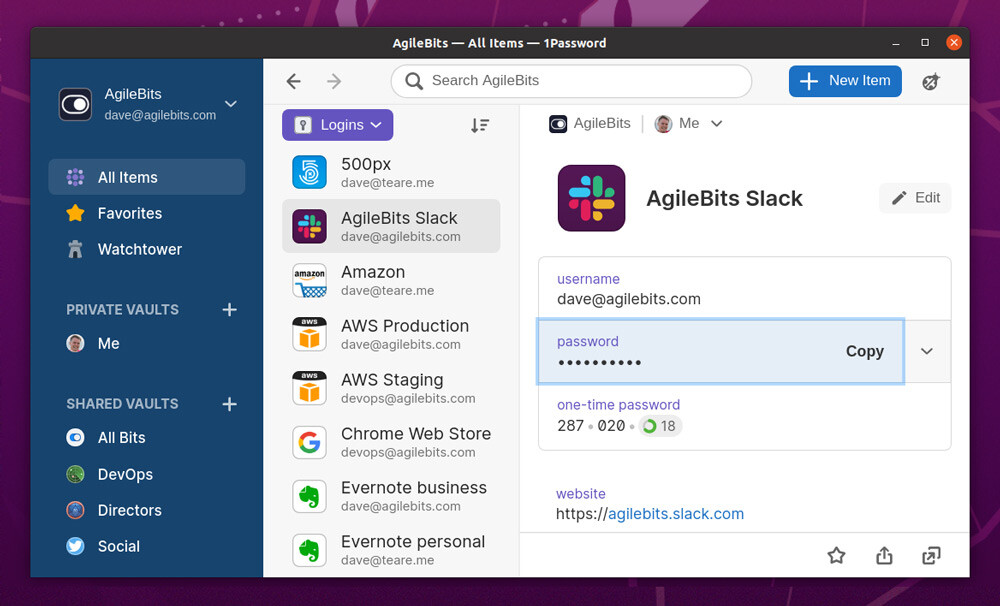Select AWS Production login entry
This screenshot has height=606, width=1000.
pos(391,334)
